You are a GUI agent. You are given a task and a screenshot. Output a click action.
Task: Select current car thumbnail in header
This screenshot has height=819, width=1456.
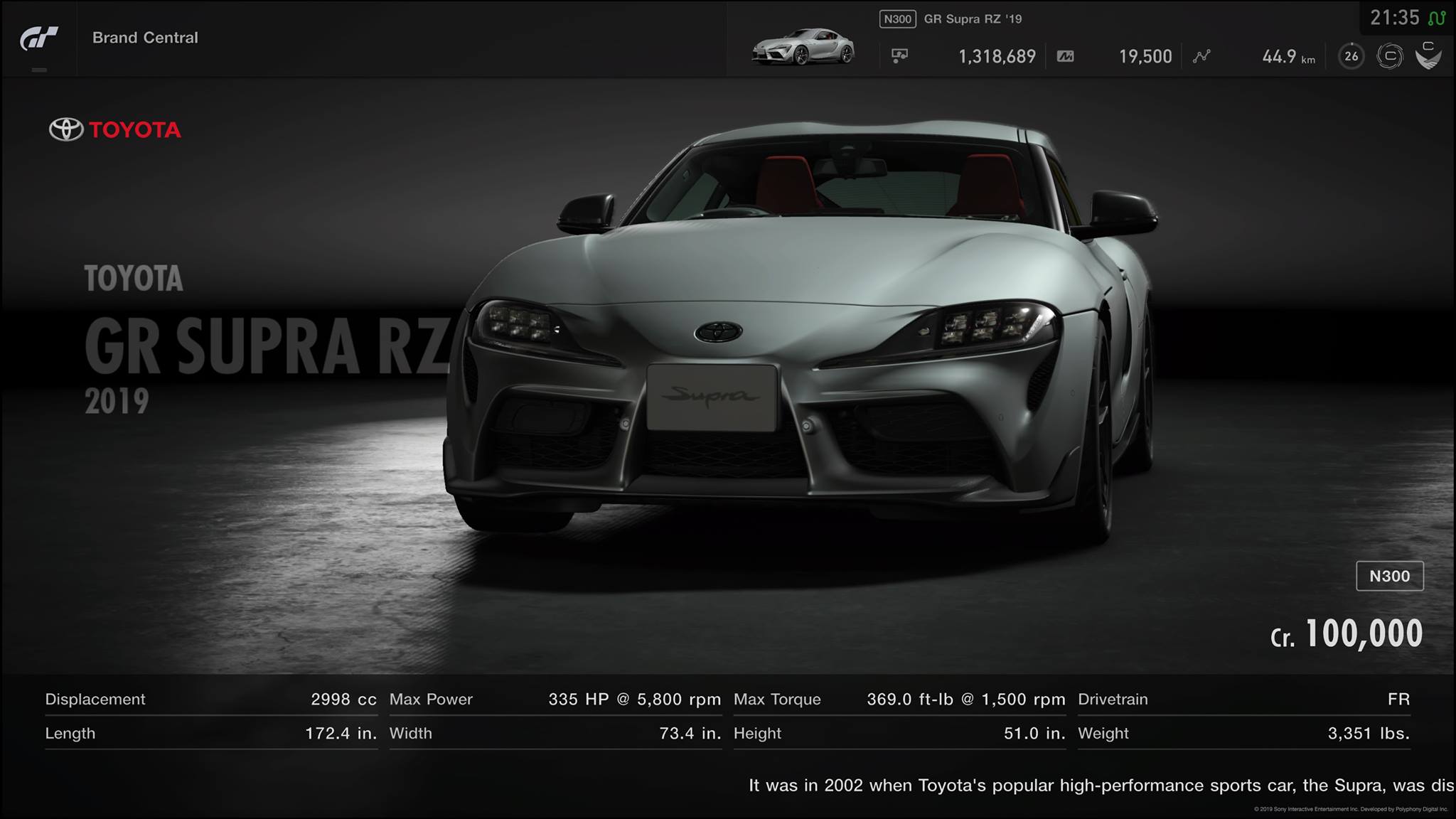[803, 47]
